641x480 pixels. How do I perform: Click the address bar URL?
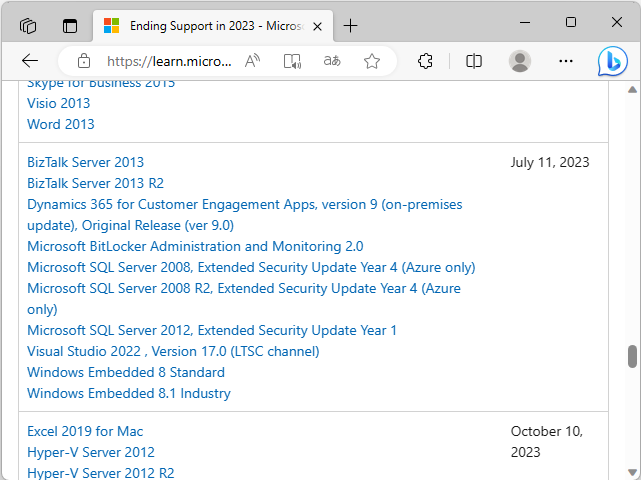pyautogui.click(x=169, y=61)
